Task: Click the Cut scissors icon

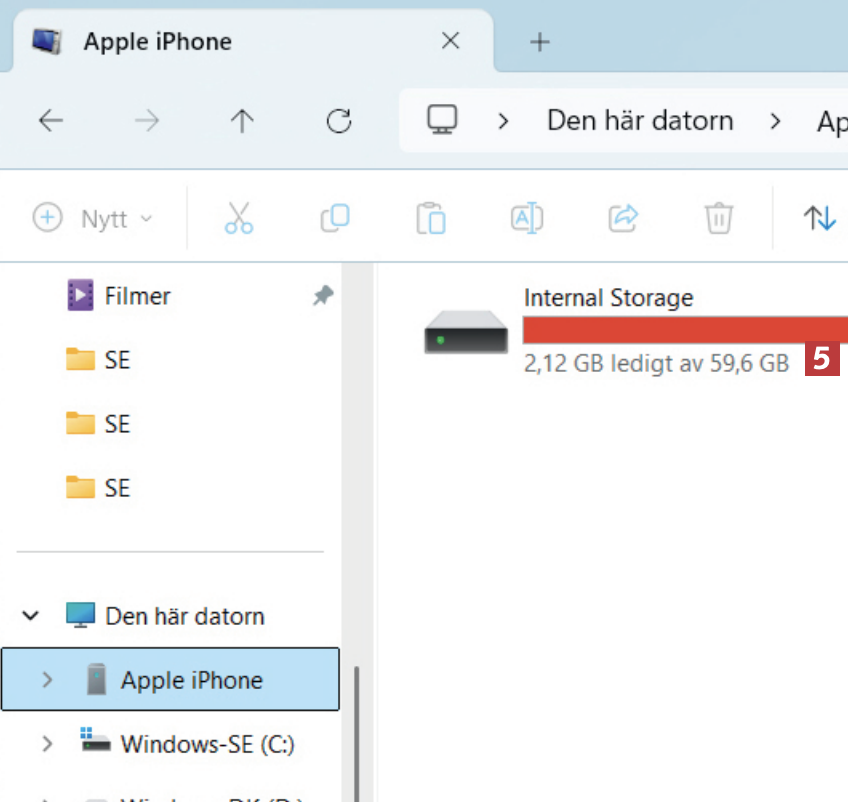Action: [239, 218]
